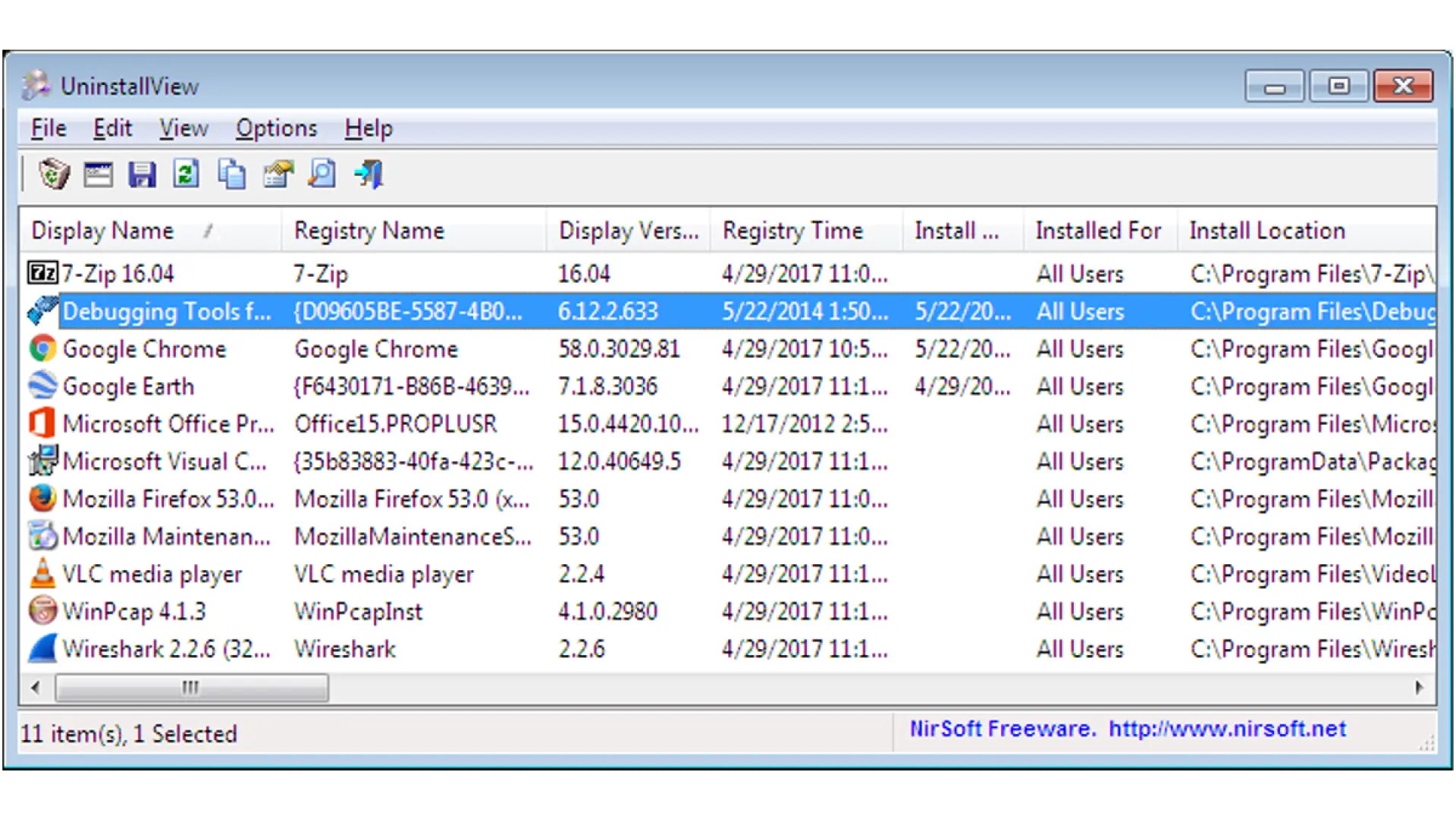Click the horizontal scrollbar right arrow
Viewport: 1456px width, 819px height.
(1419, 688)
